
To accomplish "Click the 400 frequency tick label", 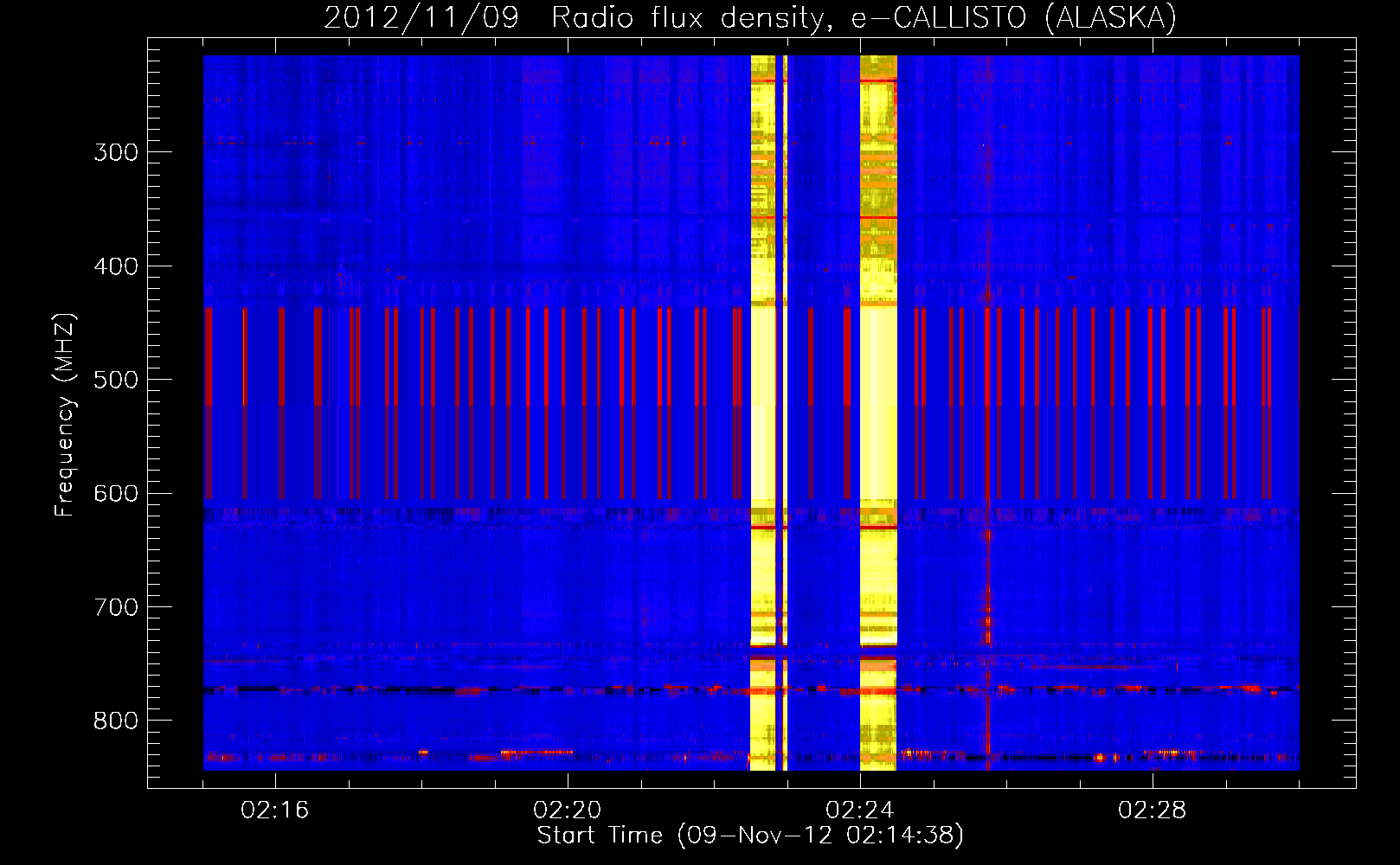I will [x=116, y=266].
